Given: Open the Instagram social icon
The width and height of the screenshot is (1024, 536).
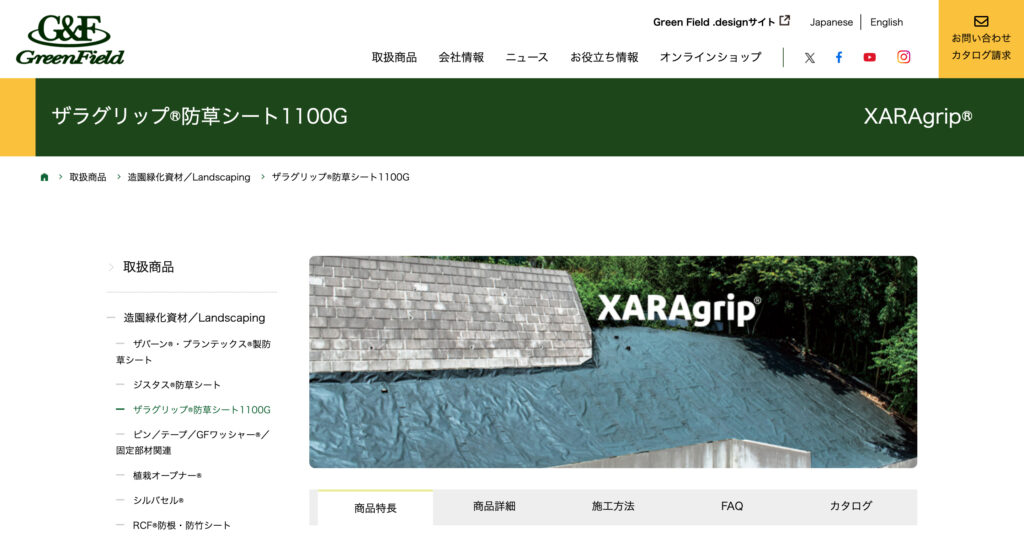Looking at the screenshot, I should (903, 57).
